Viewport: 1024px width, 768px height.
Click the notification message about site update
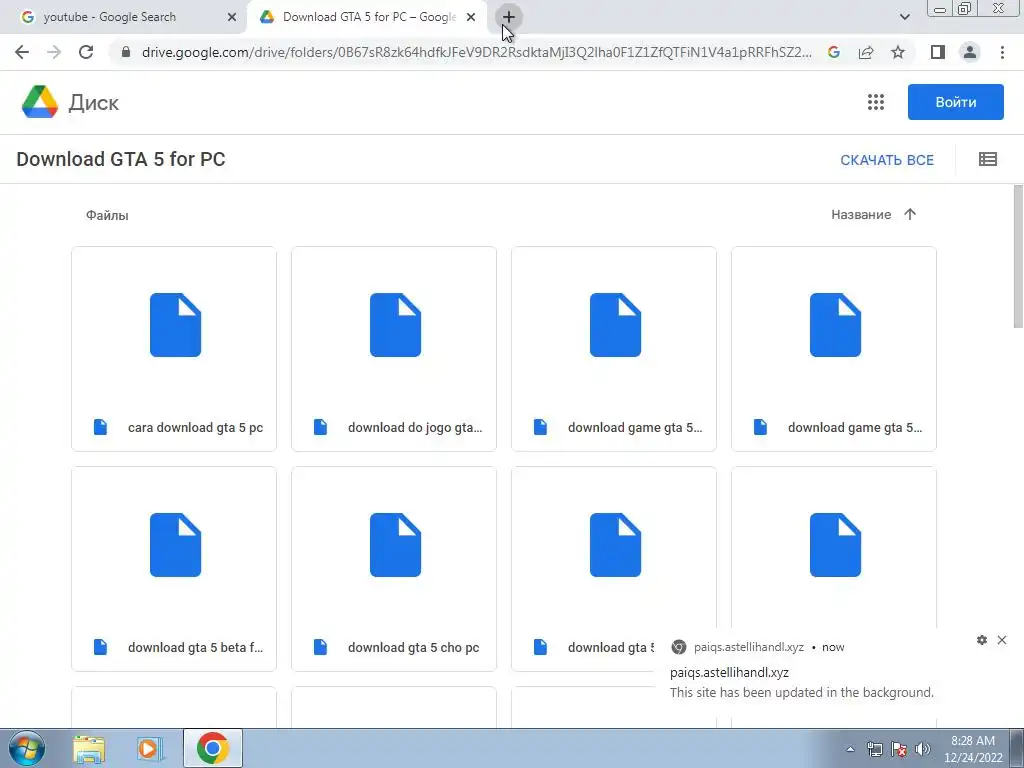coord(801,692)
